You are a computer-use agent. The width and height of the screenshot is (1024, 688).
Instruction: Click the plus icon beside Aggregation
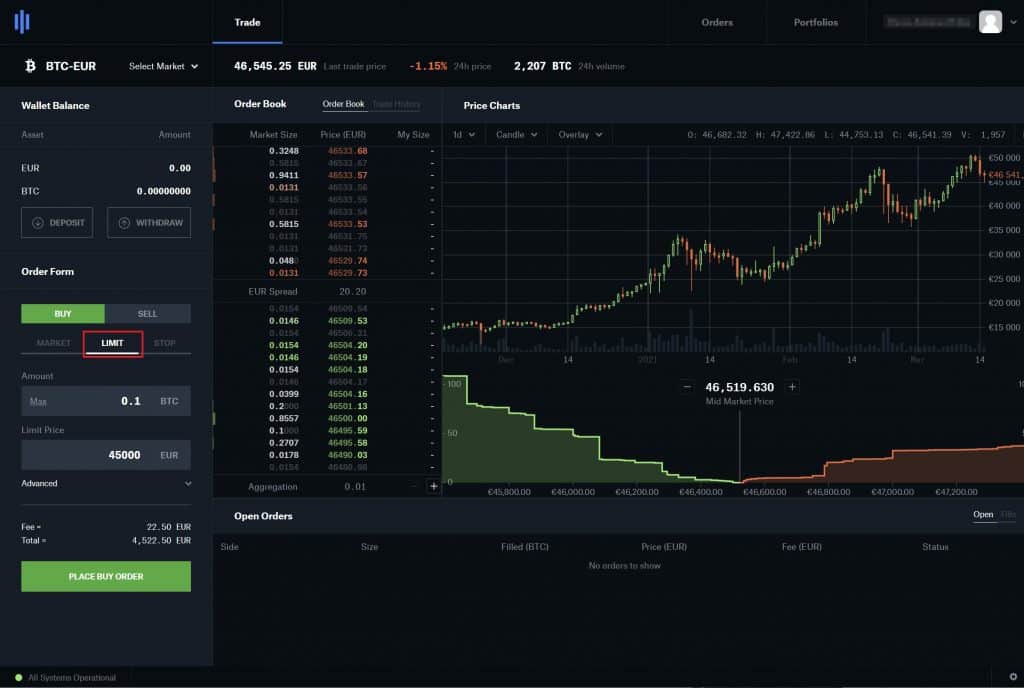click(434, 485)
